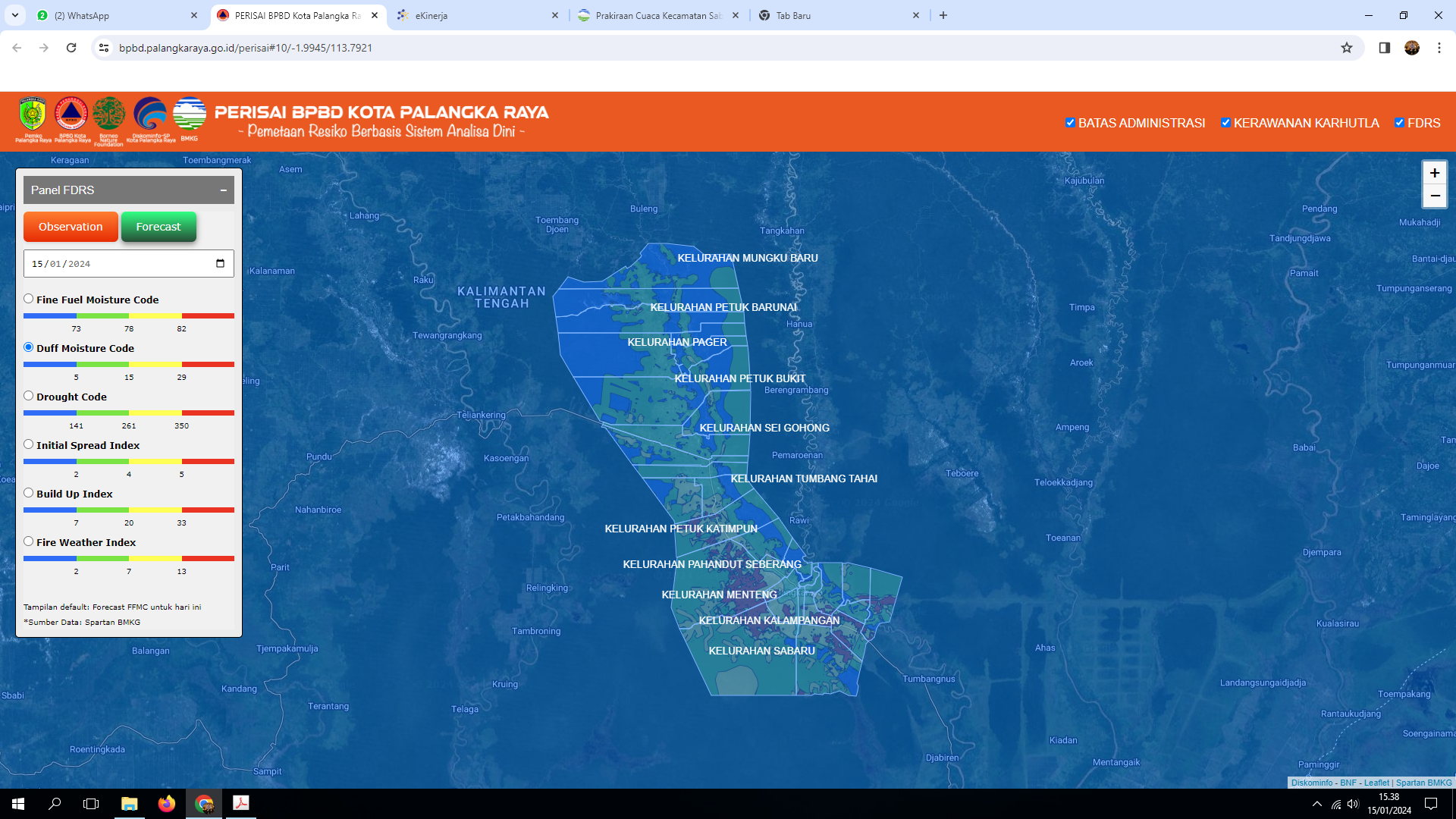This screenshot has height=819, width=1456.
Task: Reload the current page
Action: pos(71,48)
